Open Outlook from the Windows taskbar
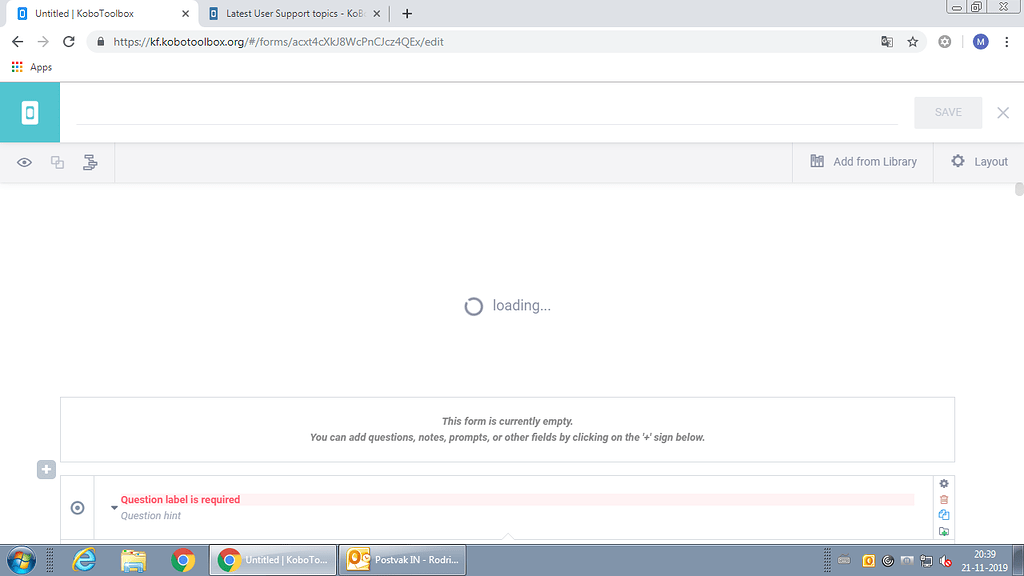This screenshot has height=576, width=1024. [401, 559]
